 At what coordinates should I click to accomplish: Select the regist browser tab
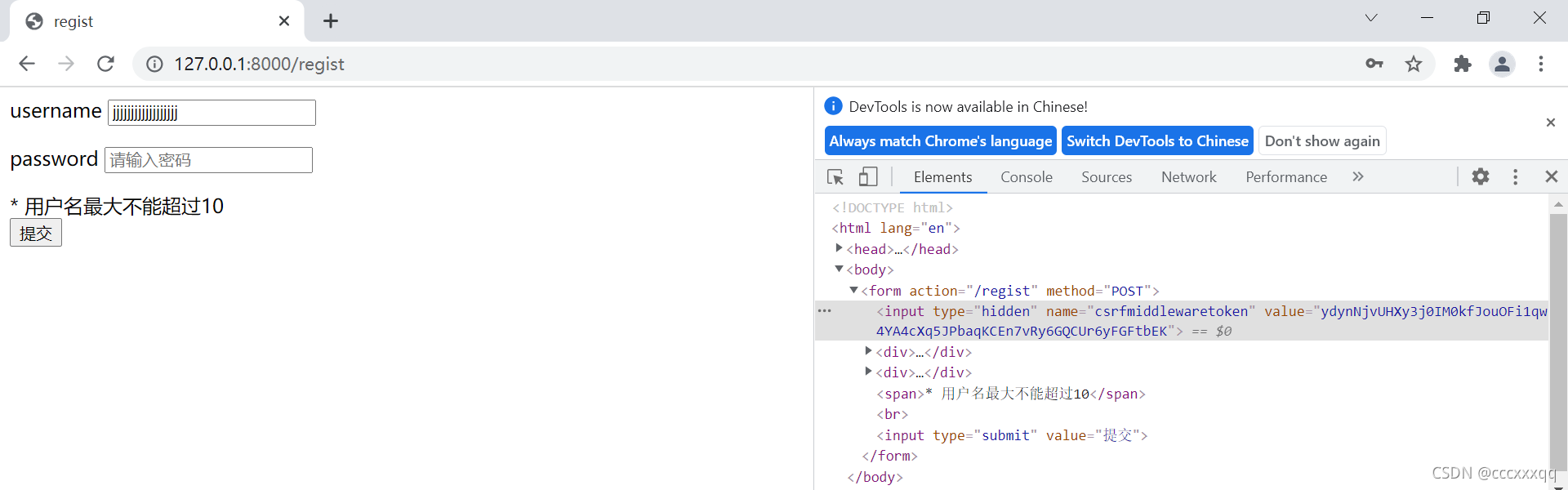[155, 21]
